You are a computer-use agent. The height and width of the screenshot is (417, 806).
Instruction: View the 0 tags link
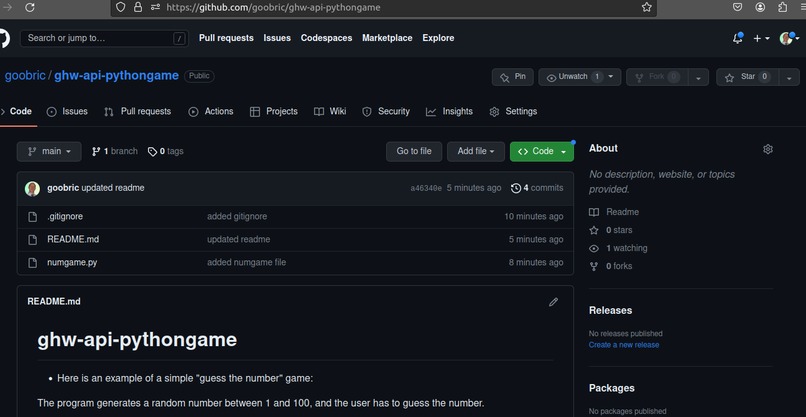tap(166, 151)
